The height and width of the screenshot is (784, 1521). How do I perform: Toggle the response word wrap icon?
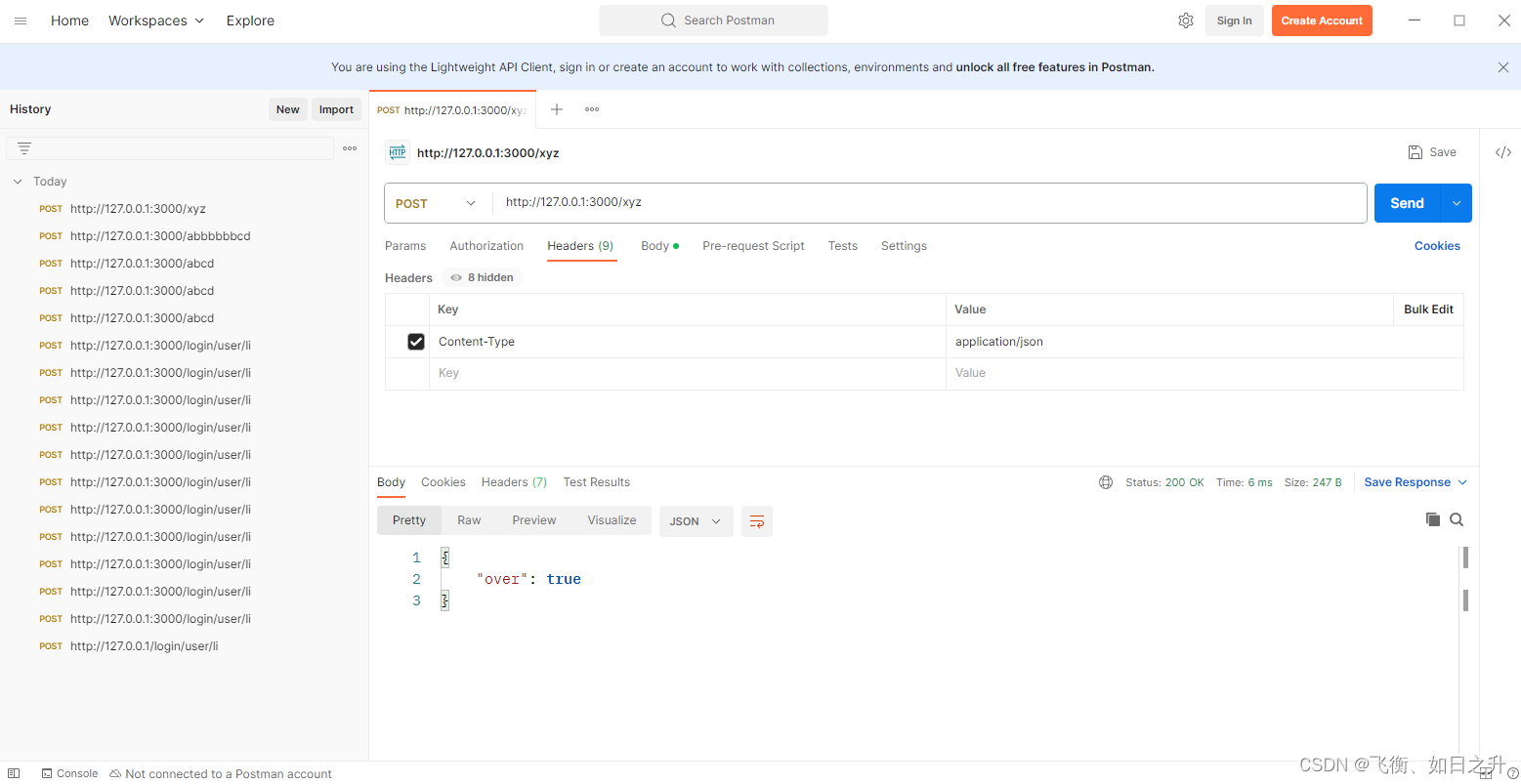pos(757,521)
